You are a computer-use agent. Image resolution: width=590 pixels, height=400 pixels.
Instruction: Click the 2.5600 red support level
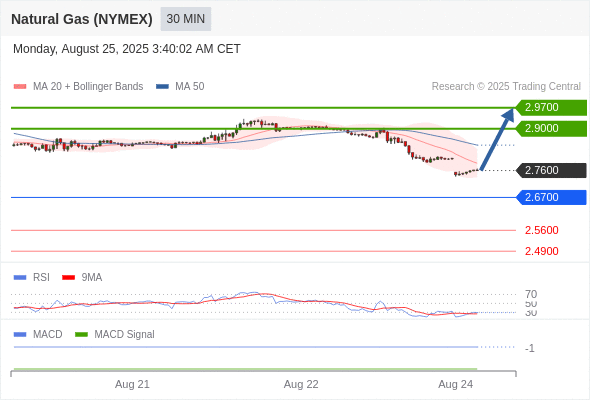pos(541,230)
